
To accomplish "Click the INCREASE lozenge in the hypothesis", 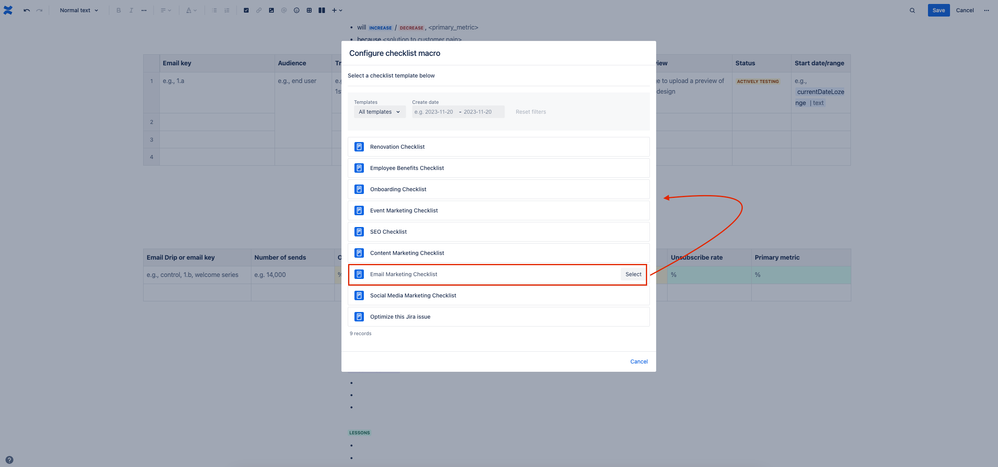I will click(380, 28).
